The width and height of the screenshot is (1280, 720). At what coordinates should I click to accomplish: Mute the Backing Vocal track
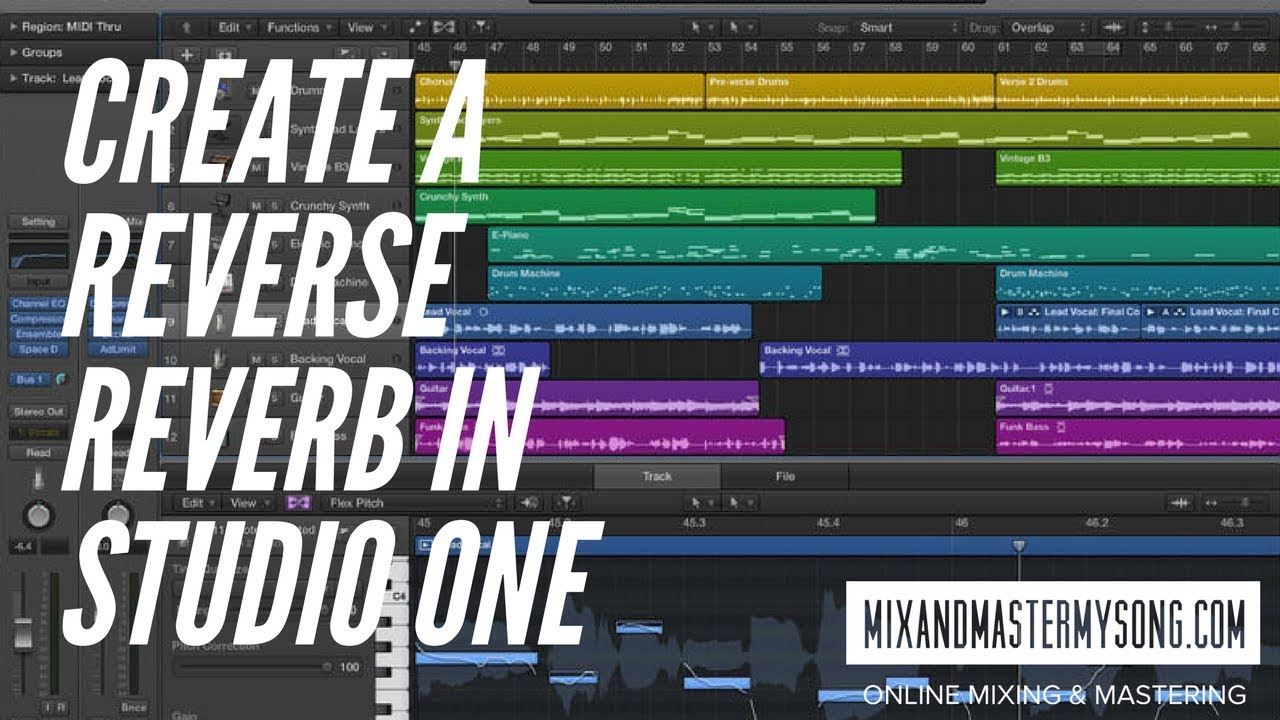pos(256,359)
